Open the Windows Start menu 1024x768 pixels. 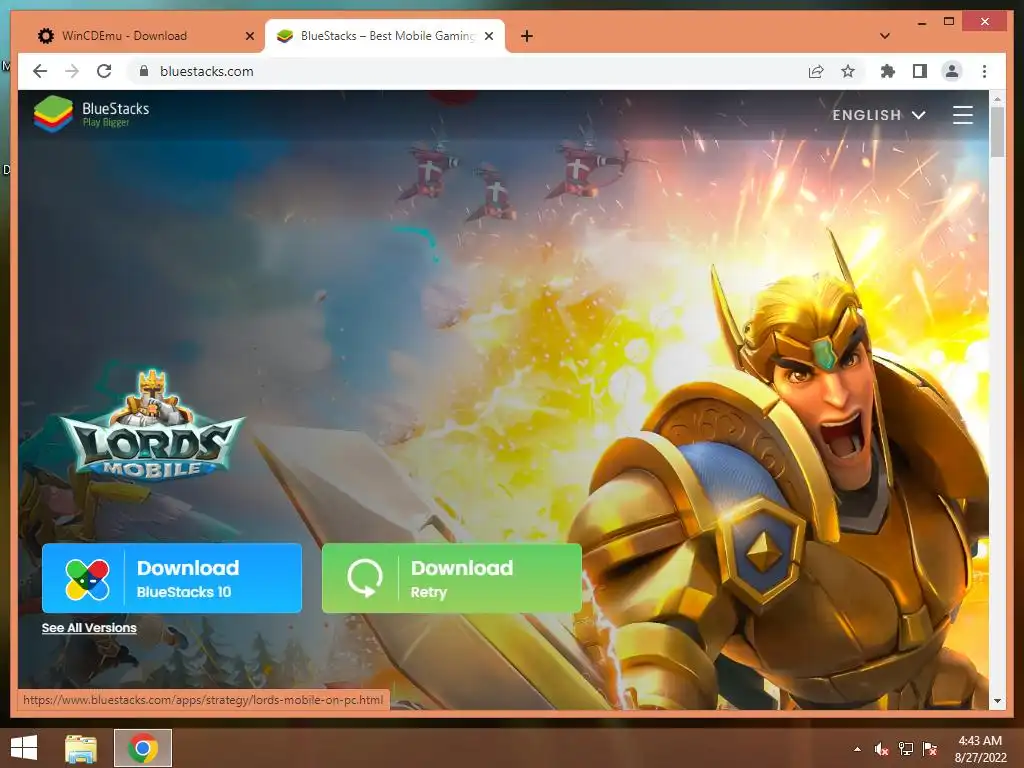pos(24,748)
